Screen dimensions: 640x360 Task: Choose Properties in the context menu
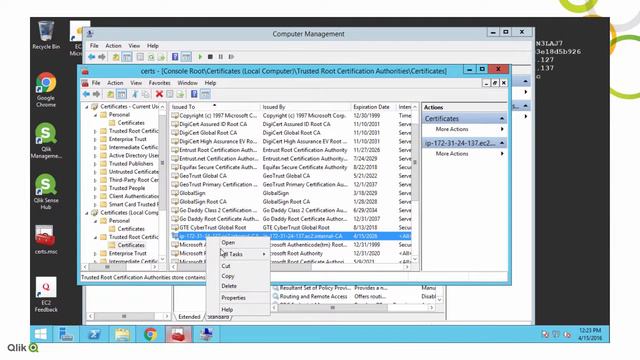(238, 298)
